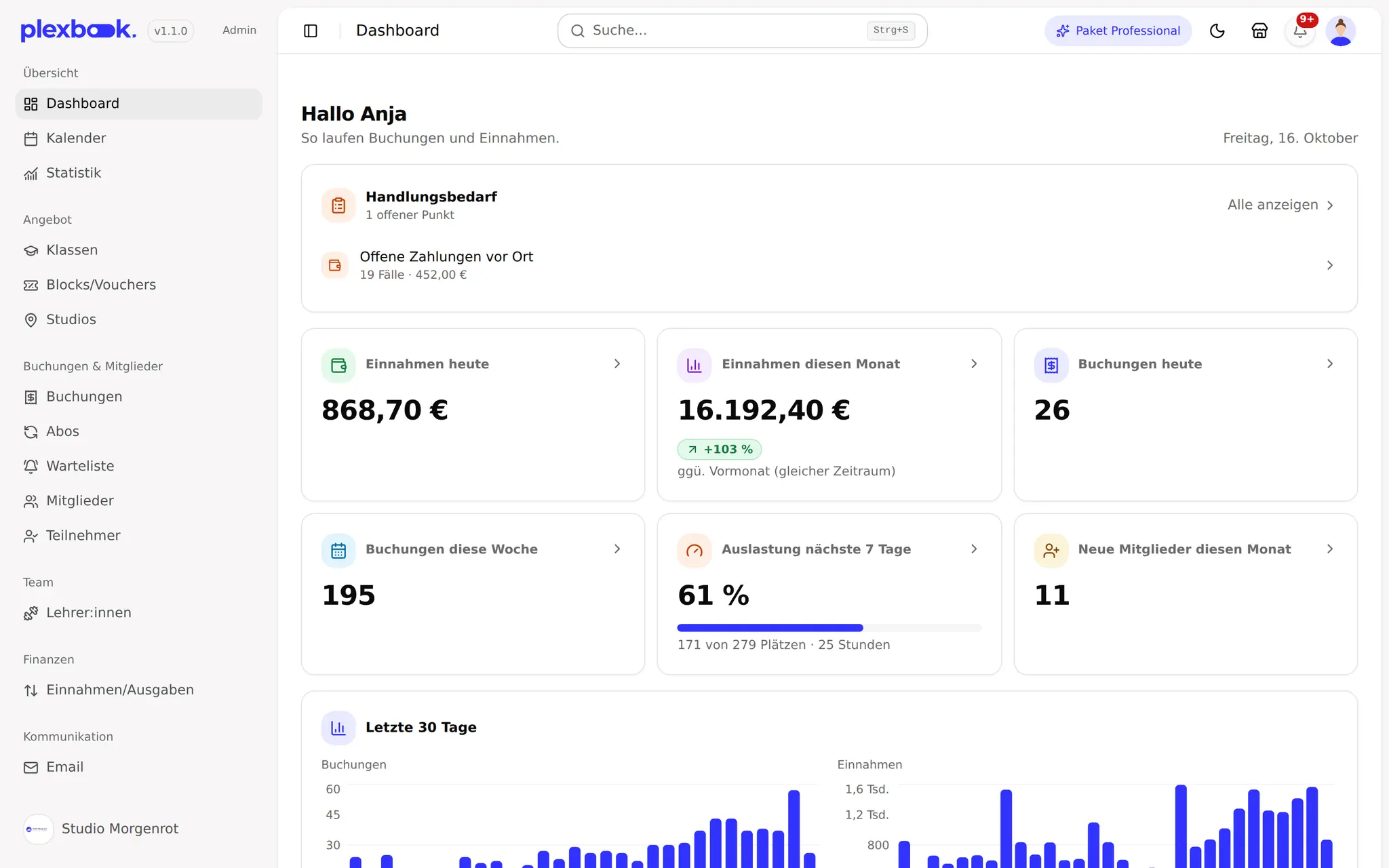Image resolution: width=1389 pixels, height=868 pixels.
Task: Click the Einnahmen/Ausgaben arrows icon
Action: click(31, 690)
